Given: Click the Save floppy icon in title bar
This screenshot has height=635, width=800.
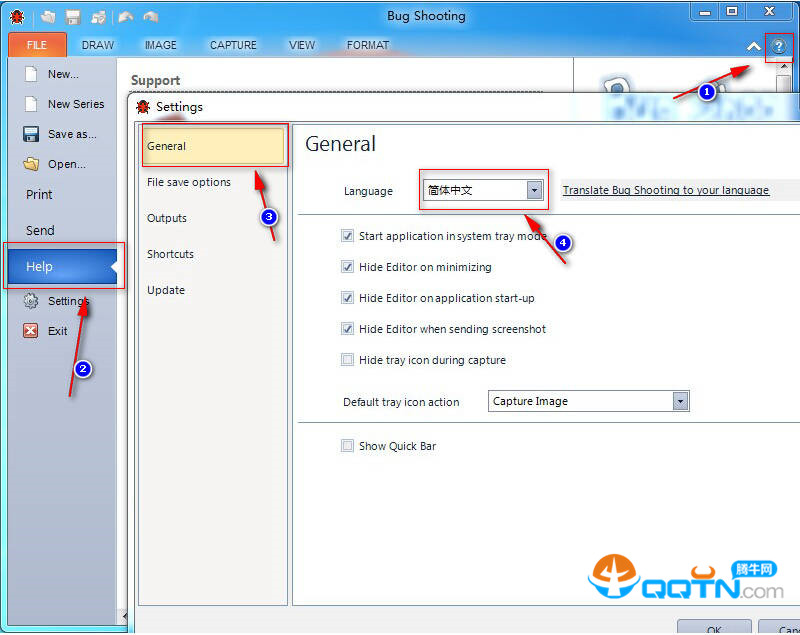Looking at the screenshot, I should pos(73,17).
